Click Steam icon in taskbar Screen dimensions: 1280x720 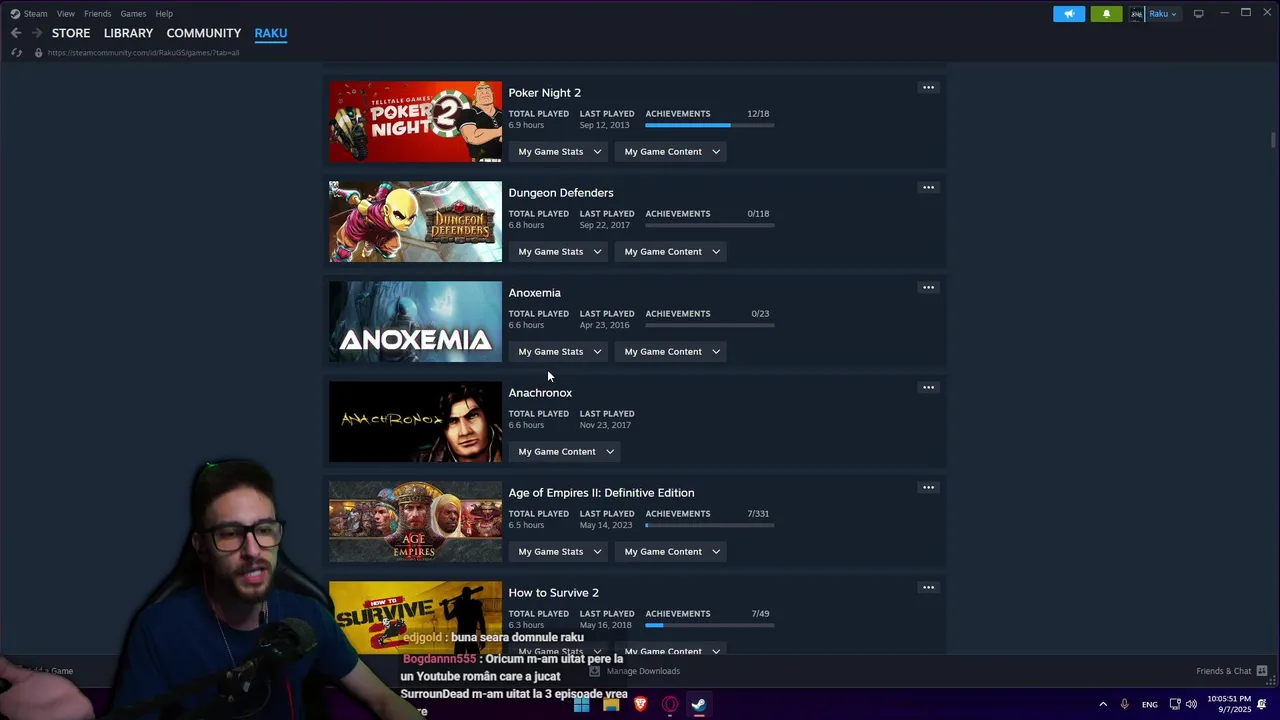(x=699, y=704)
